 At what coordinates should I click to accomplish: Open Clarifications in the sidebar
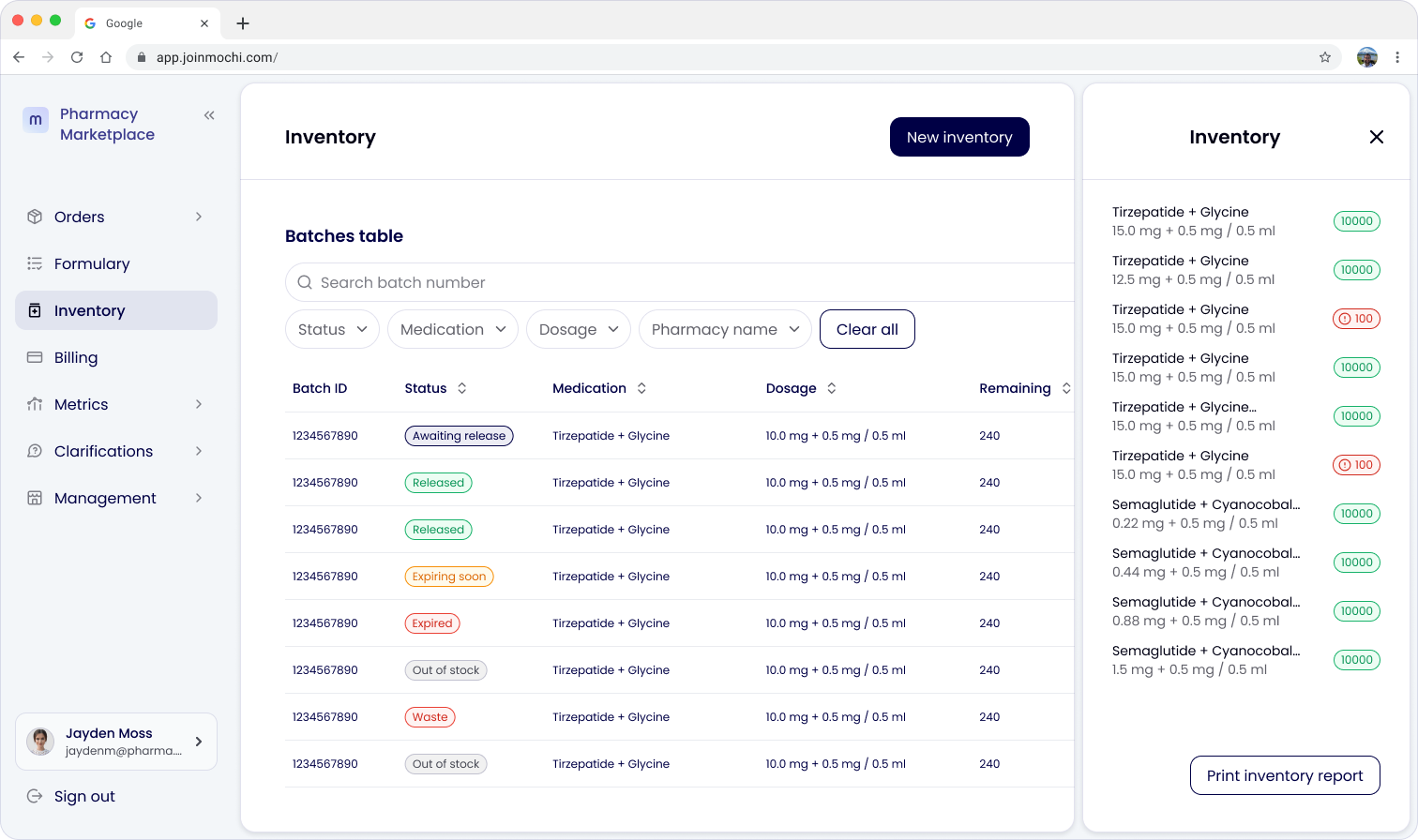click(116, 451)
